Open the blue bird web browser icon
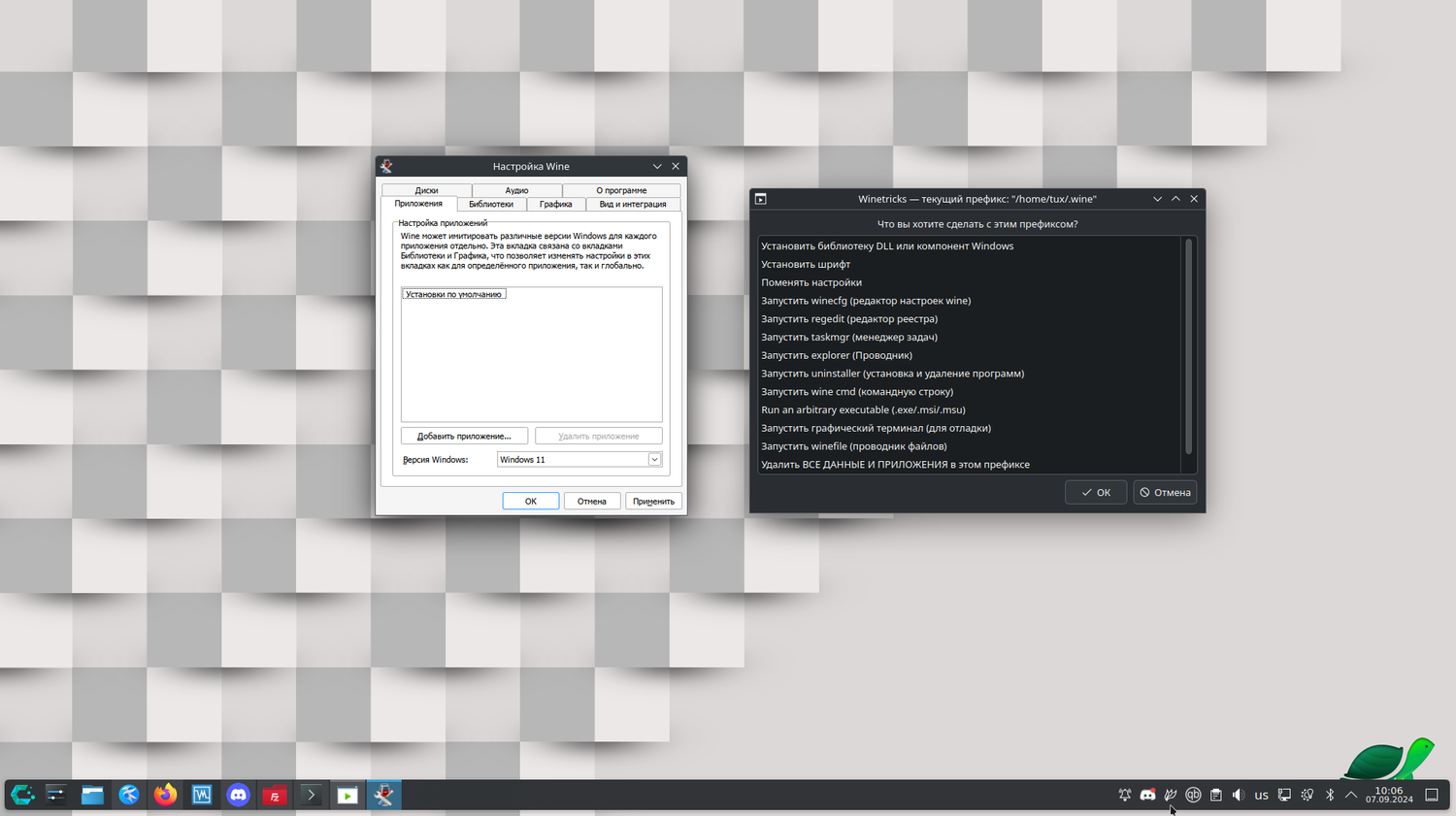Image resolution: width=1456 pixels, height=816 pixels. [128, 795]
